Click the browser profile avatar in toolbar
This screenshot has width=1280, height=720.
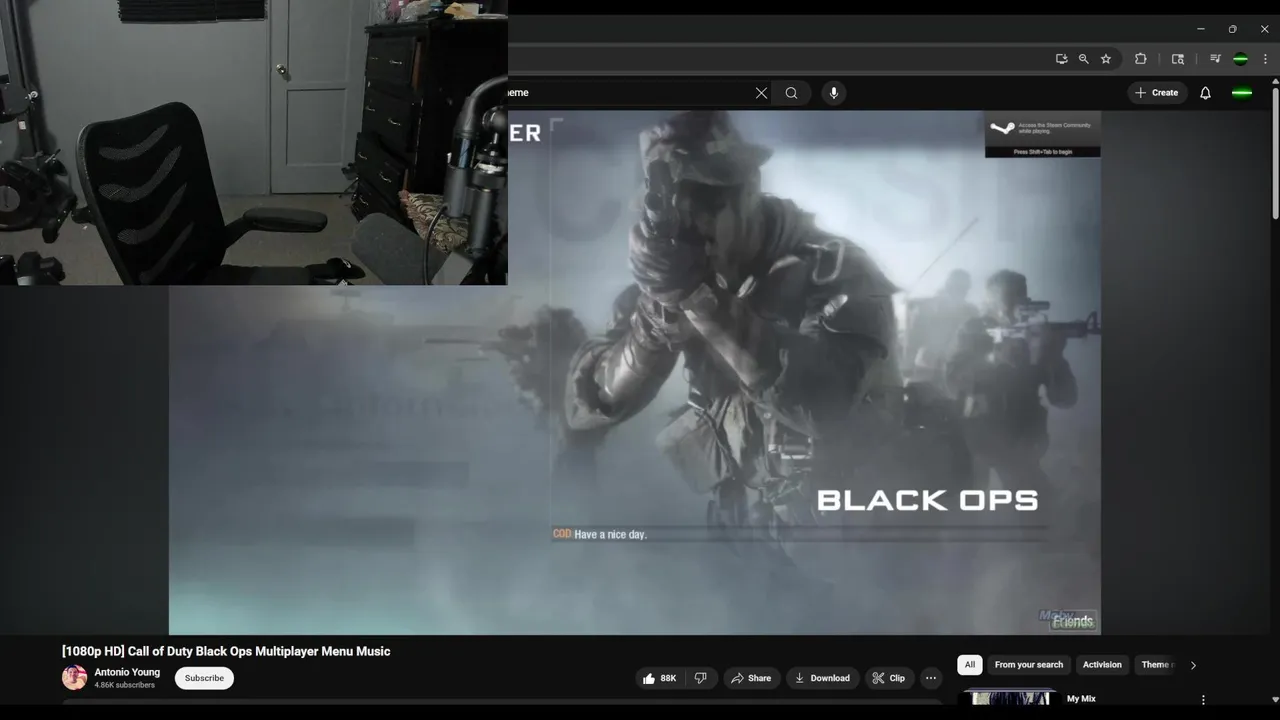(x=1241, y=59)
